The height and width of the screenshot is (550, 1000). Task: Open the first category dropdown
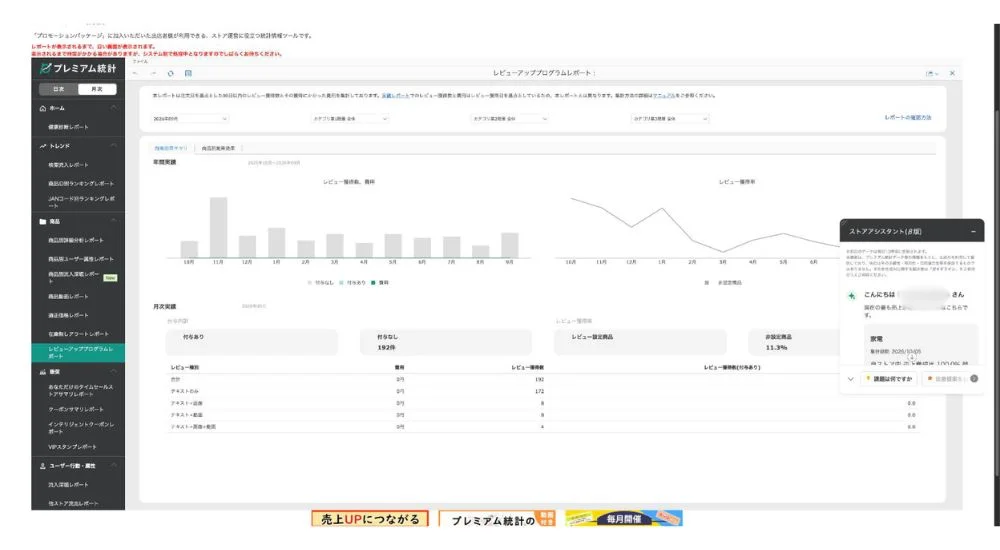tap(349, 119)
